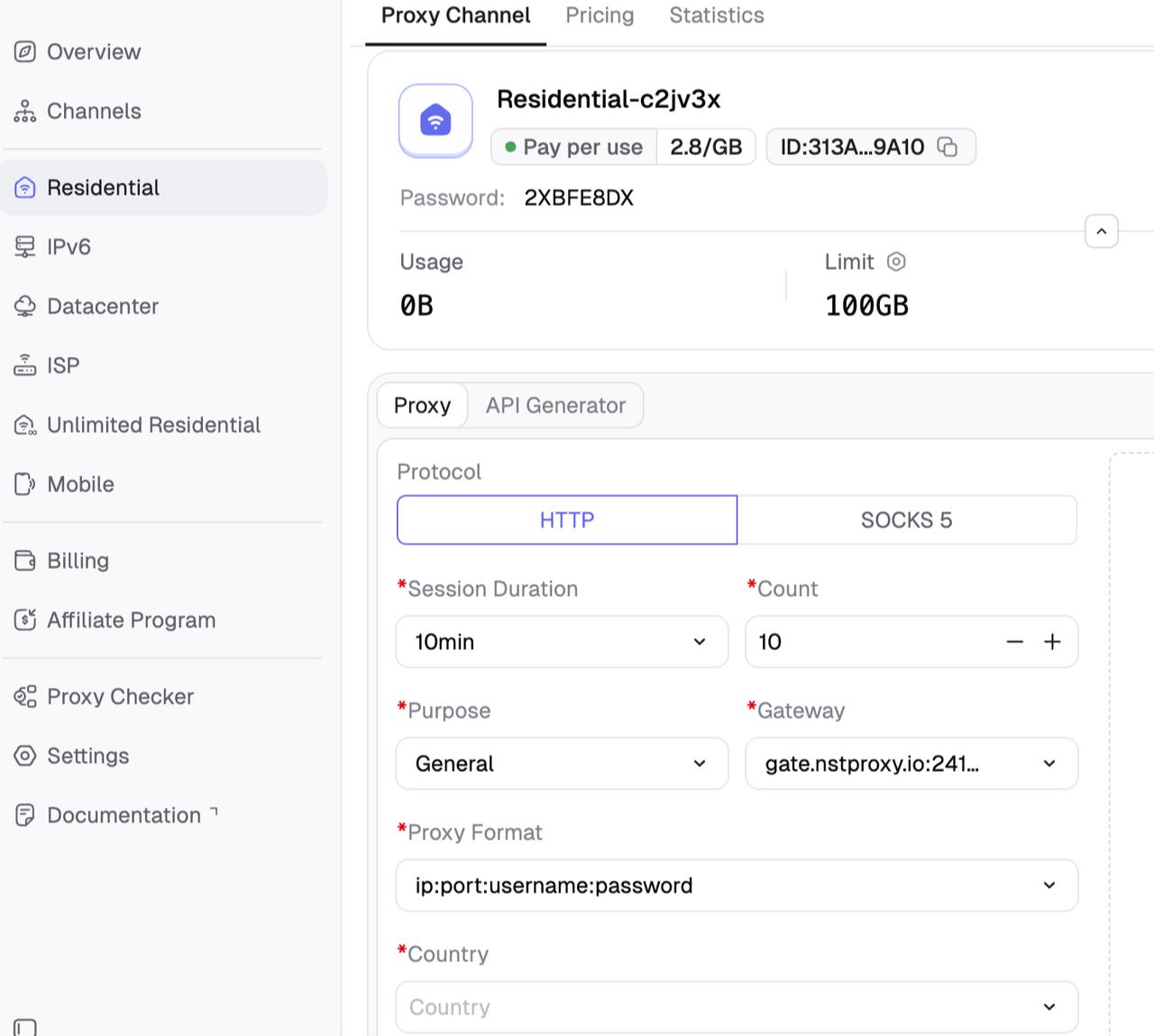Screen dimensions: 1154x1036
Task: Click the Billing wallet icon
Action: pos(25,561)
